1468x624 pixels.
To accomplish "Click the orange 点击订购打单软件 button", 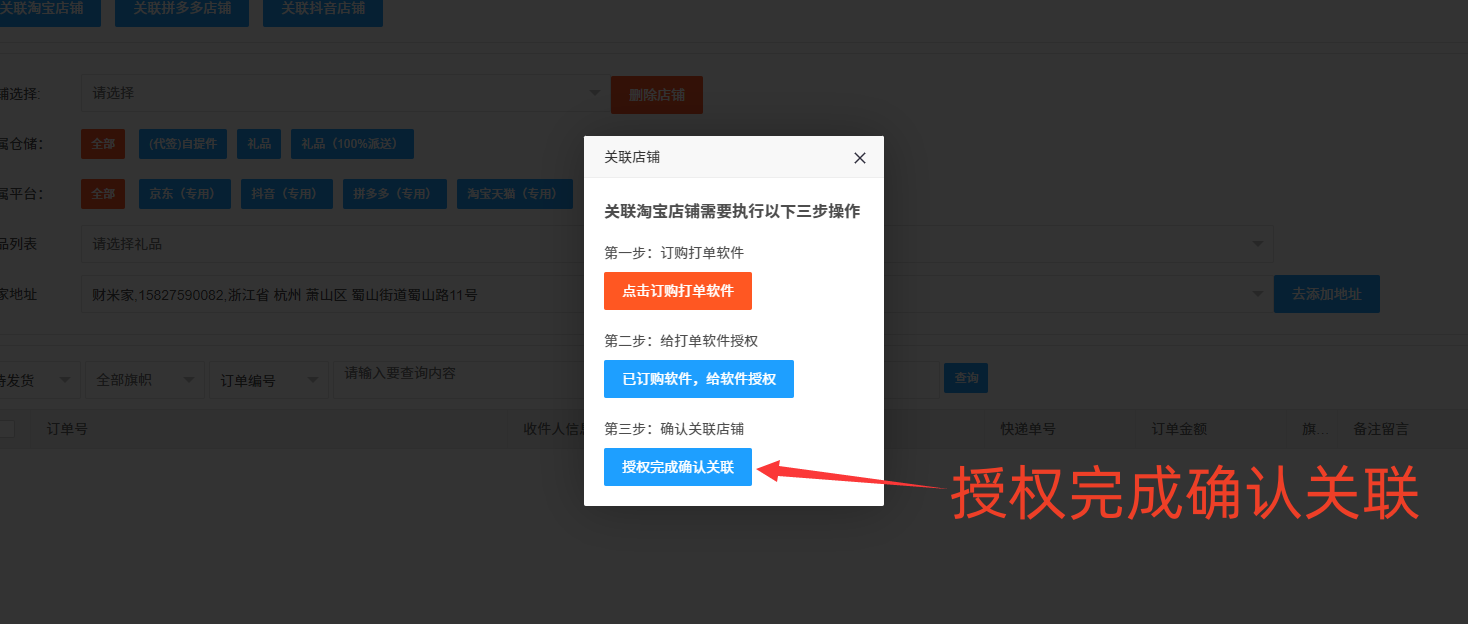I will click(677, 291).
